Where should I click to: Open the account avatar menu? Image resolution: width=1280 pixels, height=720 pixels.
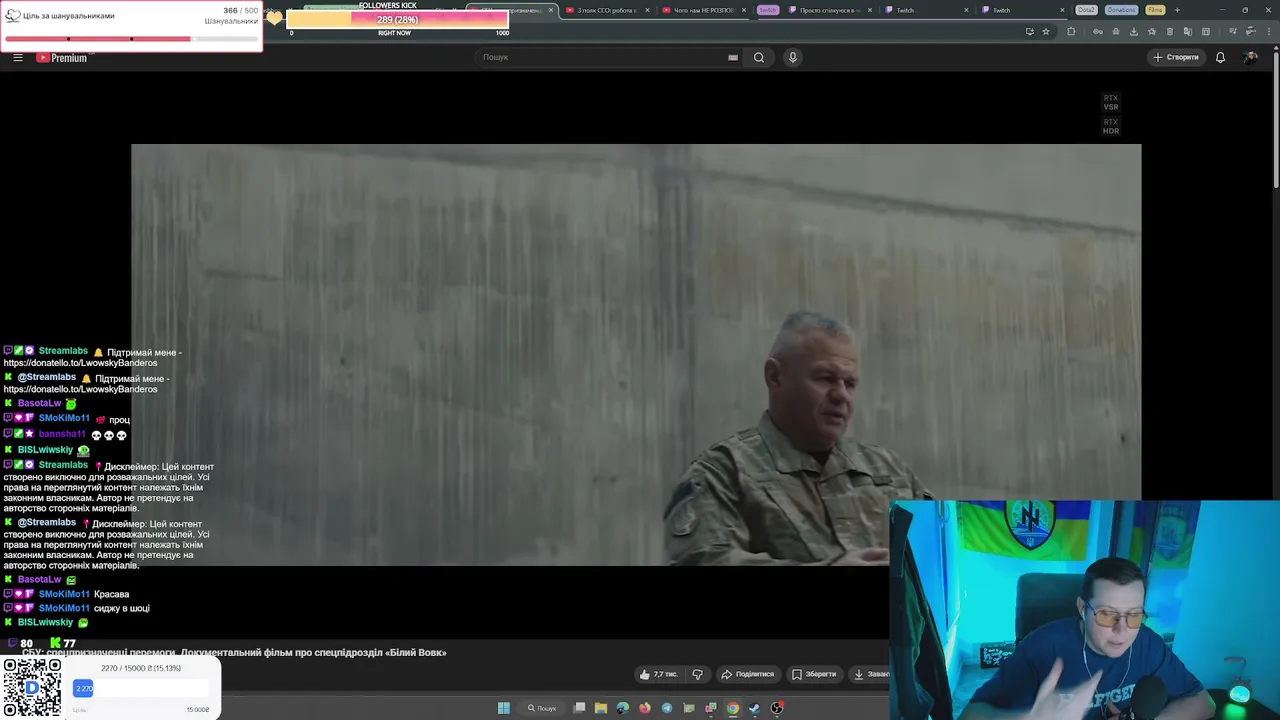(x=1250, y=57)
